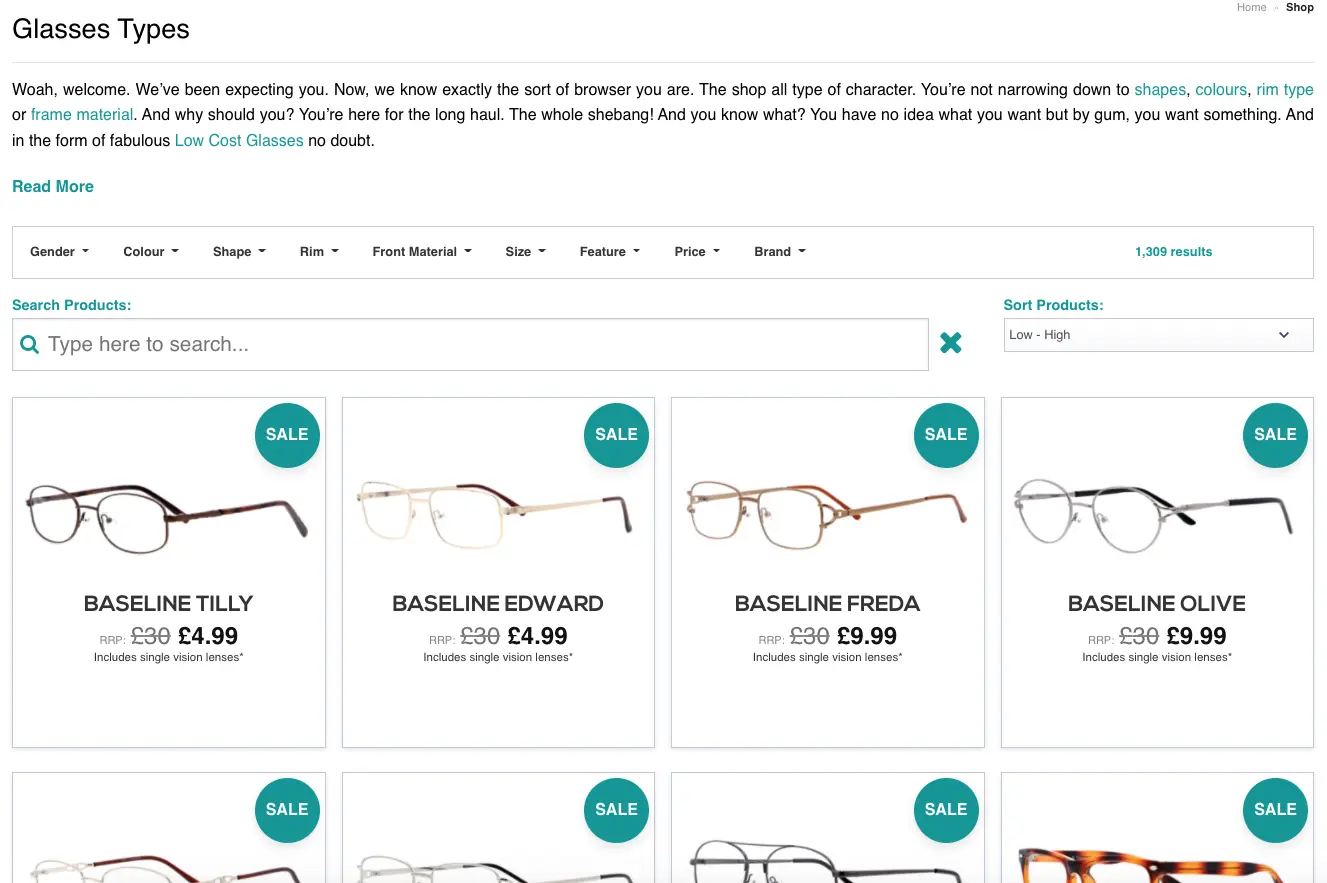Image resolution: width=1327 pixels, height=883 pixels.
Task: Click the Glasses Types page heading
Action: click(101, 29)
